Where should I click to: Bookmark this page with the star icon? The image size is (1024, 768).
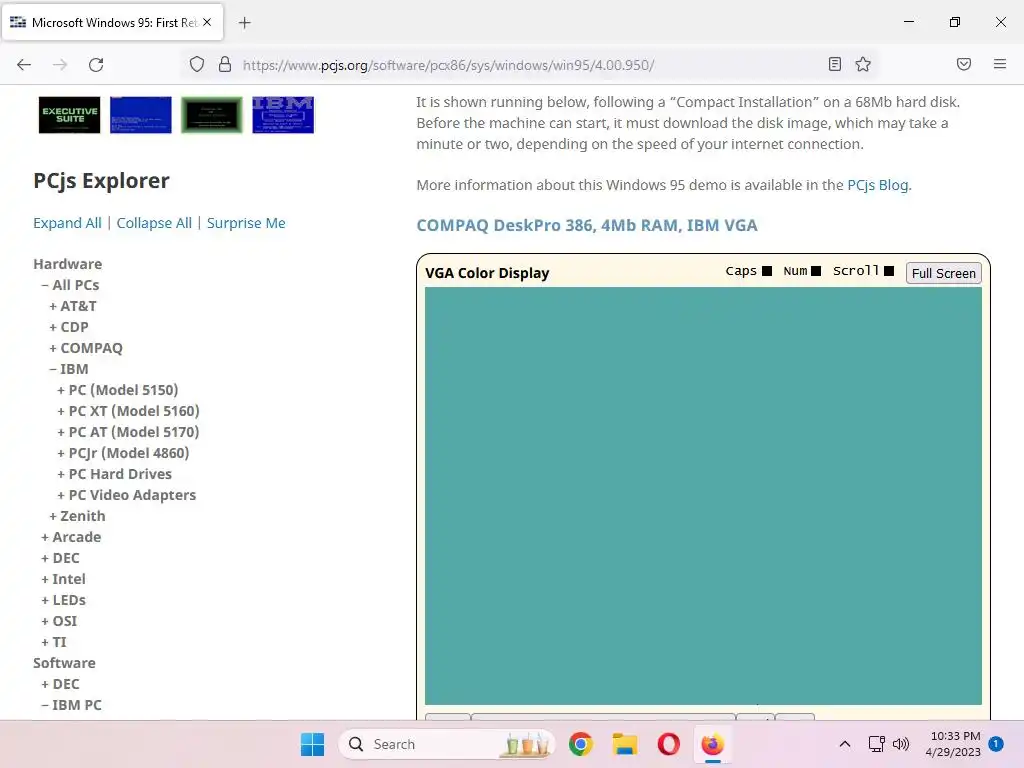point(863,64)
